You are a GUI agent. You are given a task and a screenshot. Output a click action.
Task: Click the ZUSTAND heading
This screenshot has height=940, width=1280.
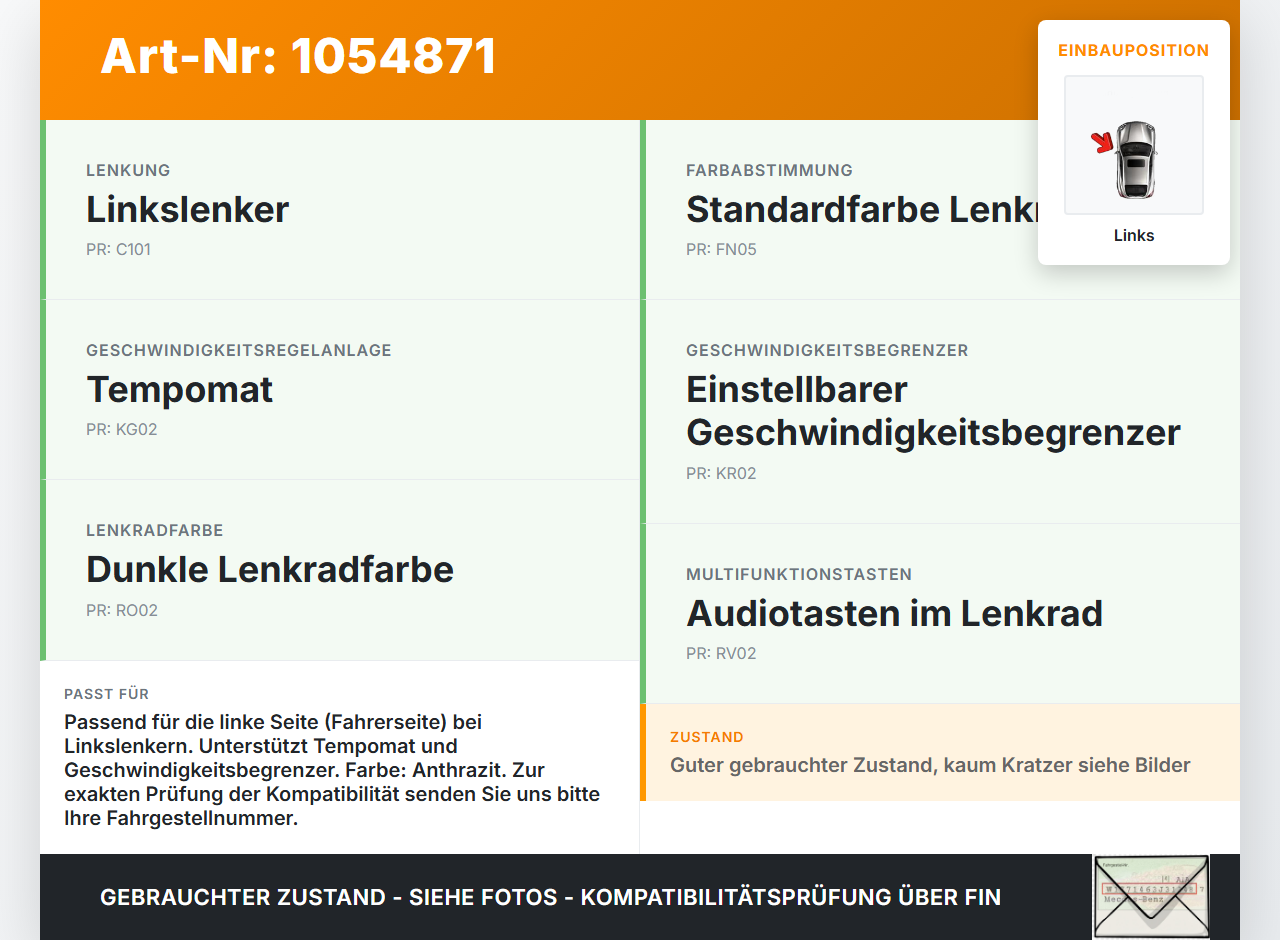pos(707,737)
